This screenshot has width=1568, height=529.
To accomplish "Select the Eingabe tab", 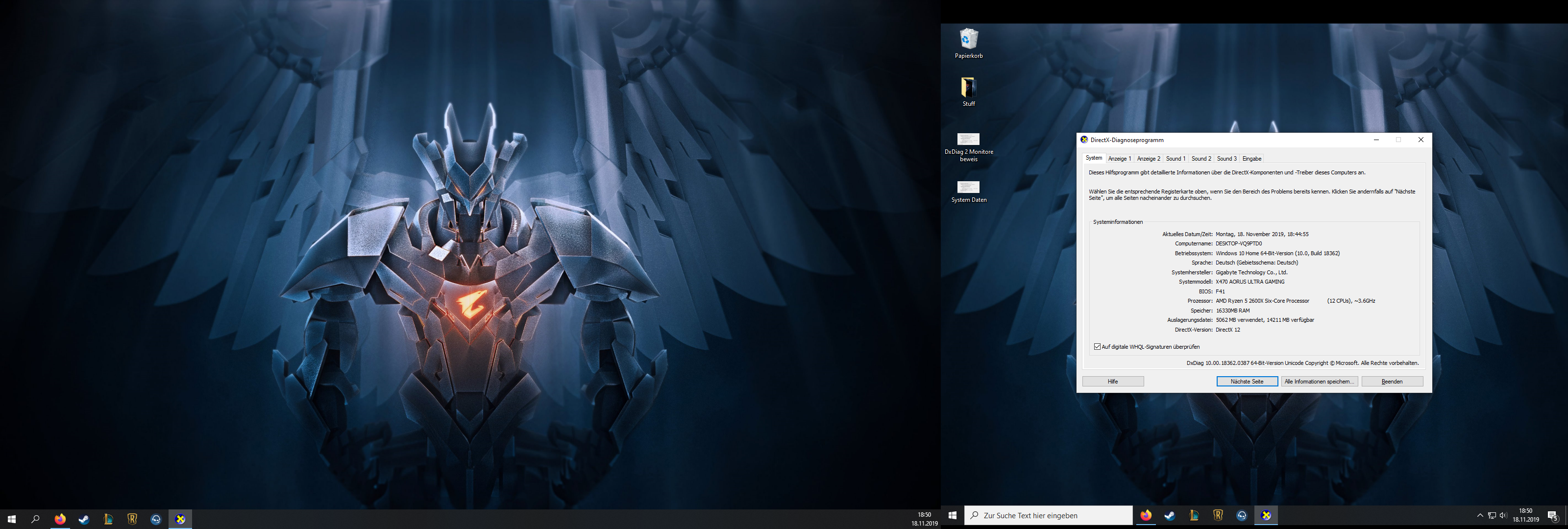I will pyautogui.click(x=1251, y=158).
